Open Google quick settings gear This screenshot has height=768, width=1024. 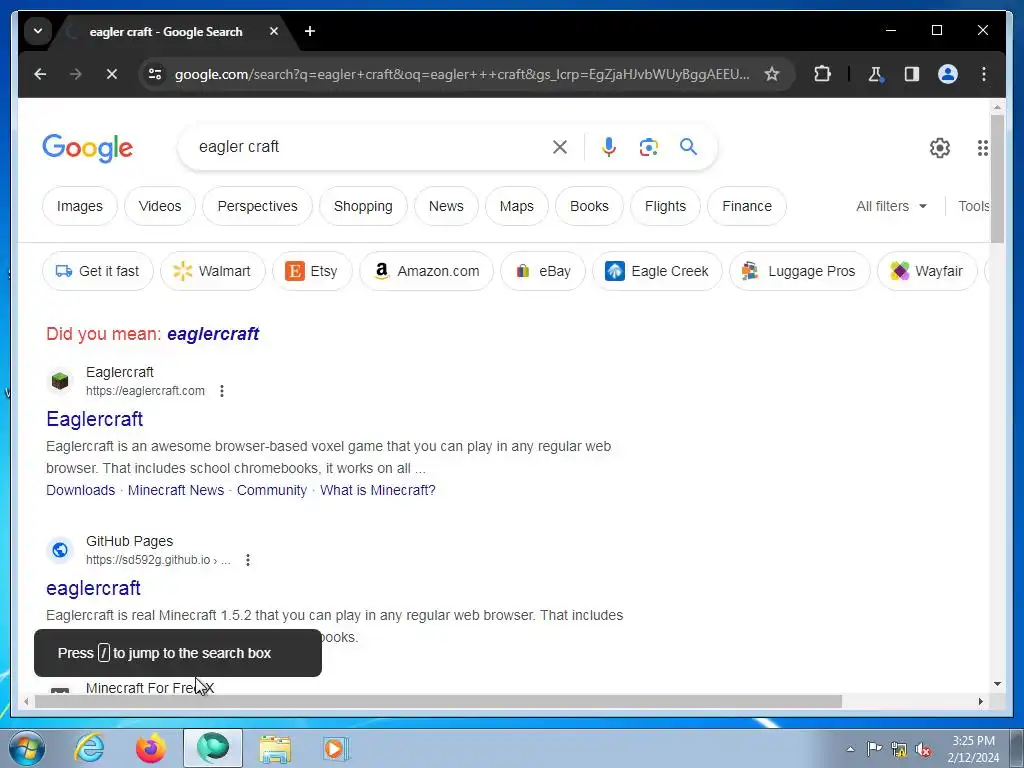(x=940, y=148)
